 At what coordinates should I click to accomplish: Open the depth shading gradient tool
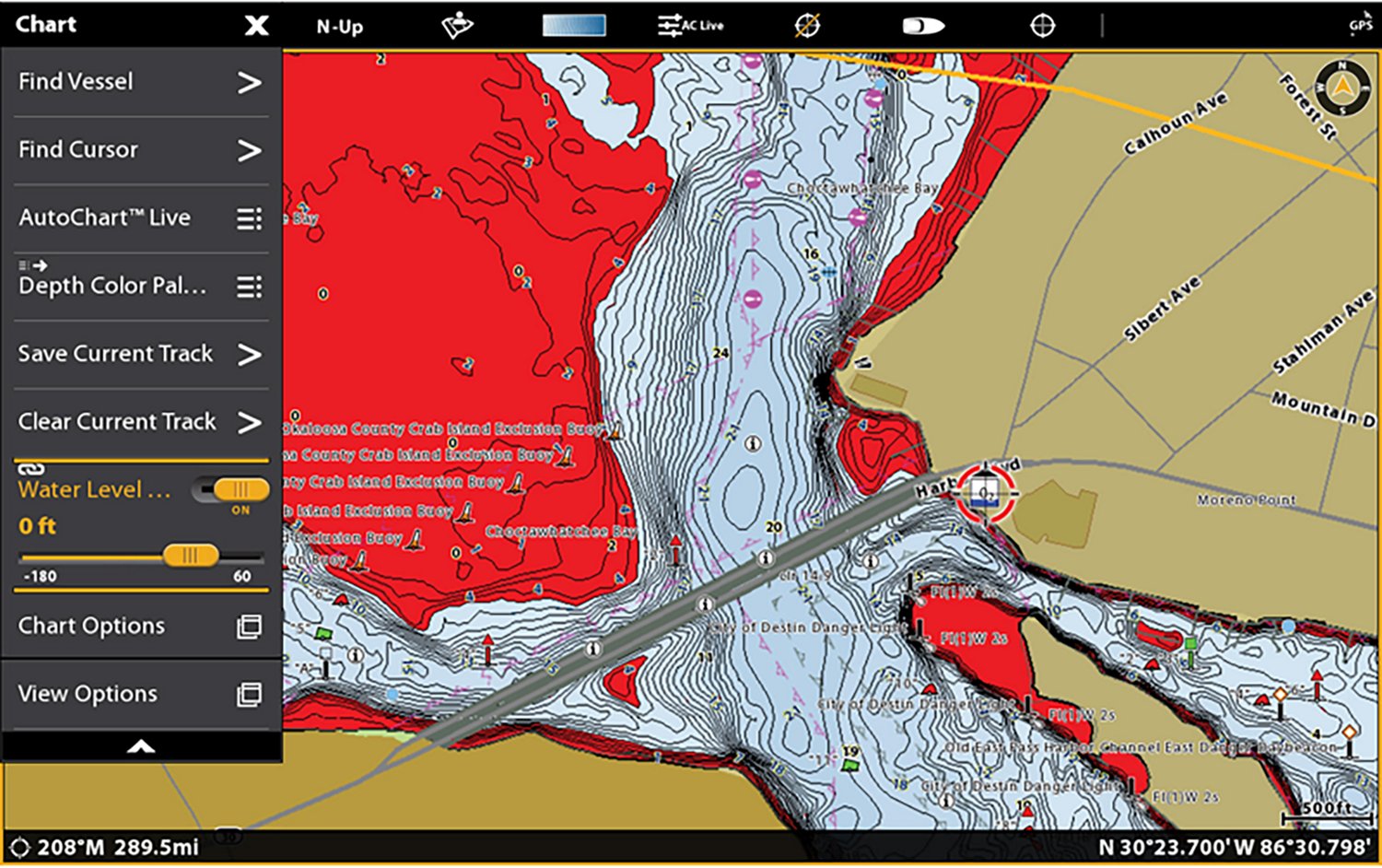click(574, 25)
